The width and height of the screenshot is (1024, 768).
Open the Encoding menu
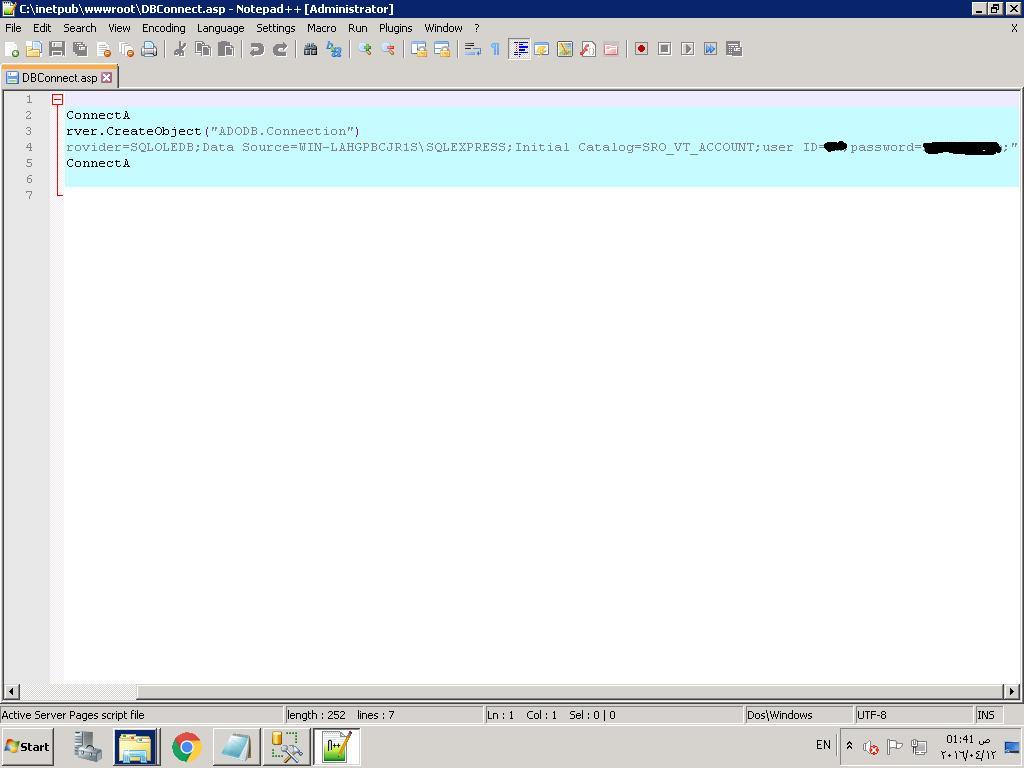click(x=163, y=28)
